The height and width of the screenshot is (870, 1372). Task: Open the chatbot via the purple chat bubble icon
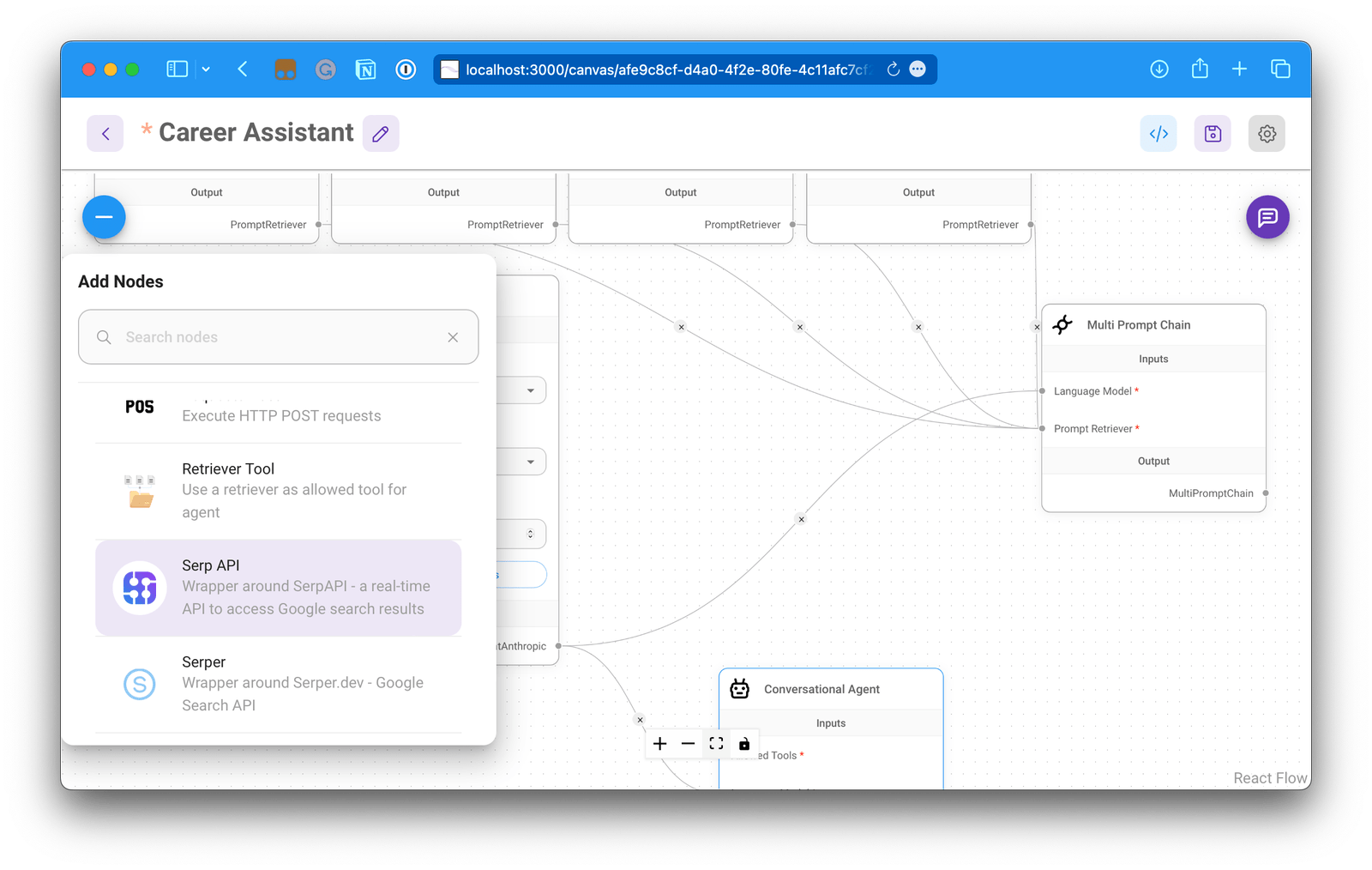point(1267,217)
